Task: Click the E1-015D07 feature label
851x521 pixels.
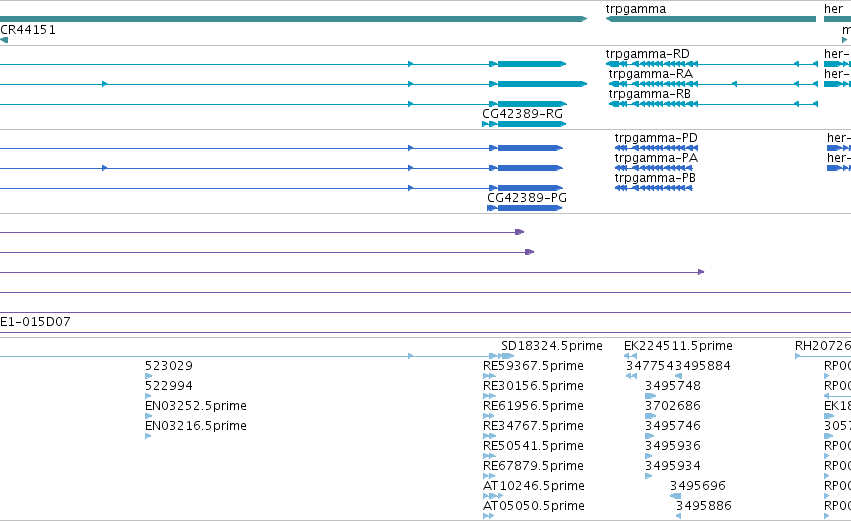Action: click(x=35, y=322)
